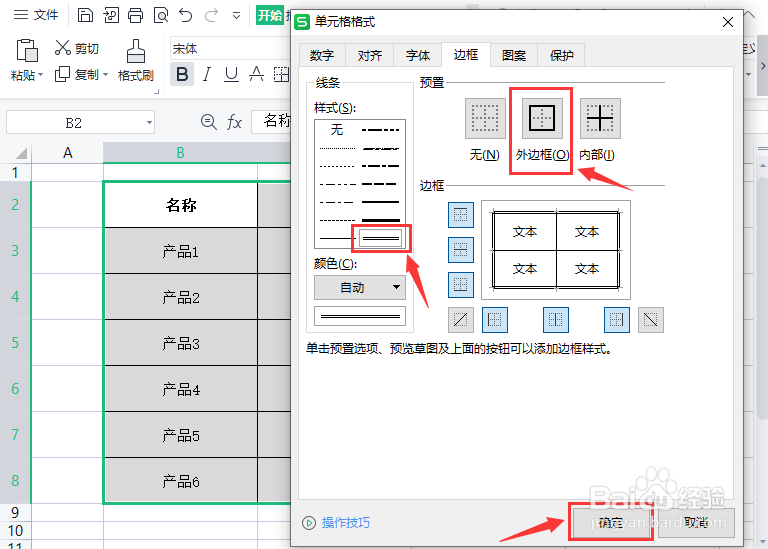768x549 pixels.
Task: Toggle the left border button
Action: 495,320
